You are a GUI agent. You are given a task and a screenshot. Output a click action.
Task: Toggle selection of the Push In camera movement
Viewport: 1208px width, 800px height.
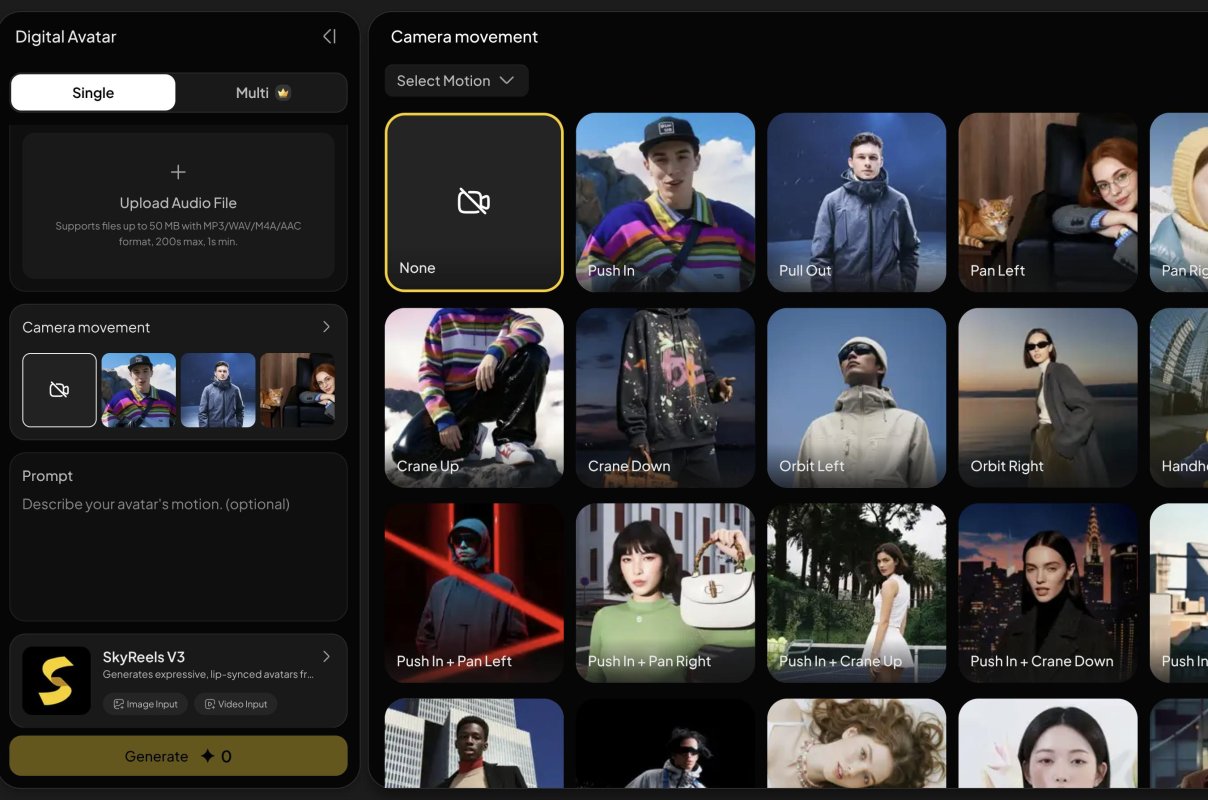pyautogui.click(x=665, y=200)
